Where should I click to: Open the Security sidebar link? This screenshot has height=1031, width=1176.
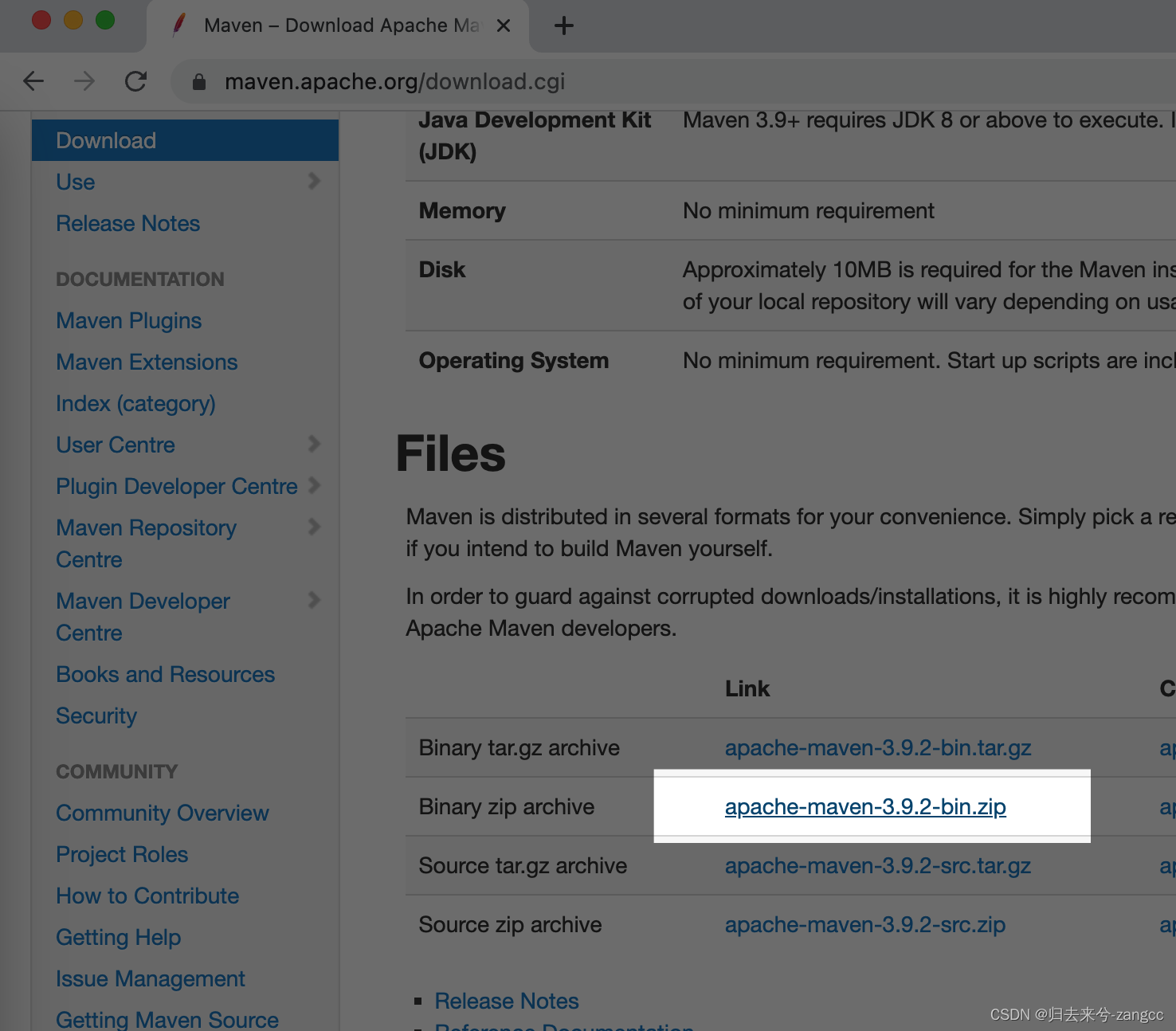click(96, 715)
